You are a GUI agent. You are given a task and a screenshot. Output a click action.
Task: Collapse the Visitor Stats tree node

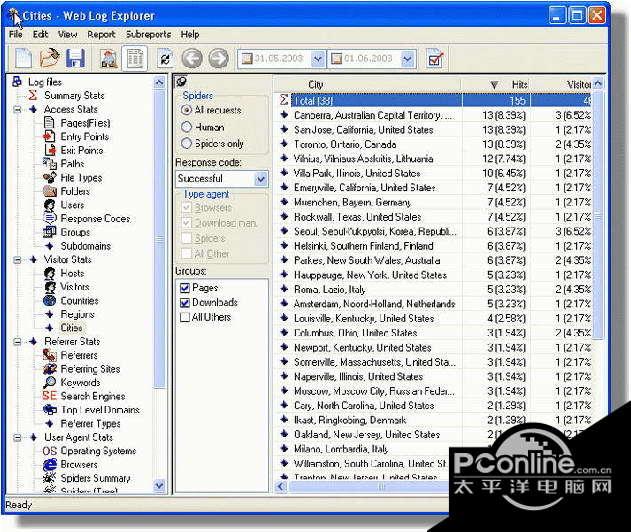click(x=17, y=260)
